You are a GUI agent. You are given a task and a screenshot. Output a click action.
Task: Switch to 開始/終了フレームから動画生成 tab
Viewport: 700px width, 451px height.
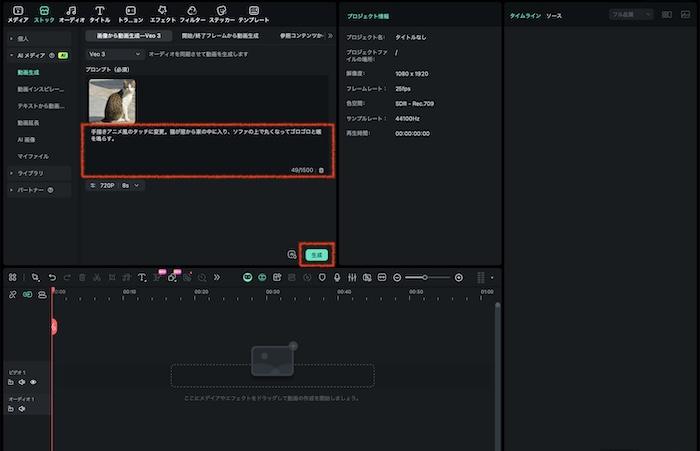point(213,35)
